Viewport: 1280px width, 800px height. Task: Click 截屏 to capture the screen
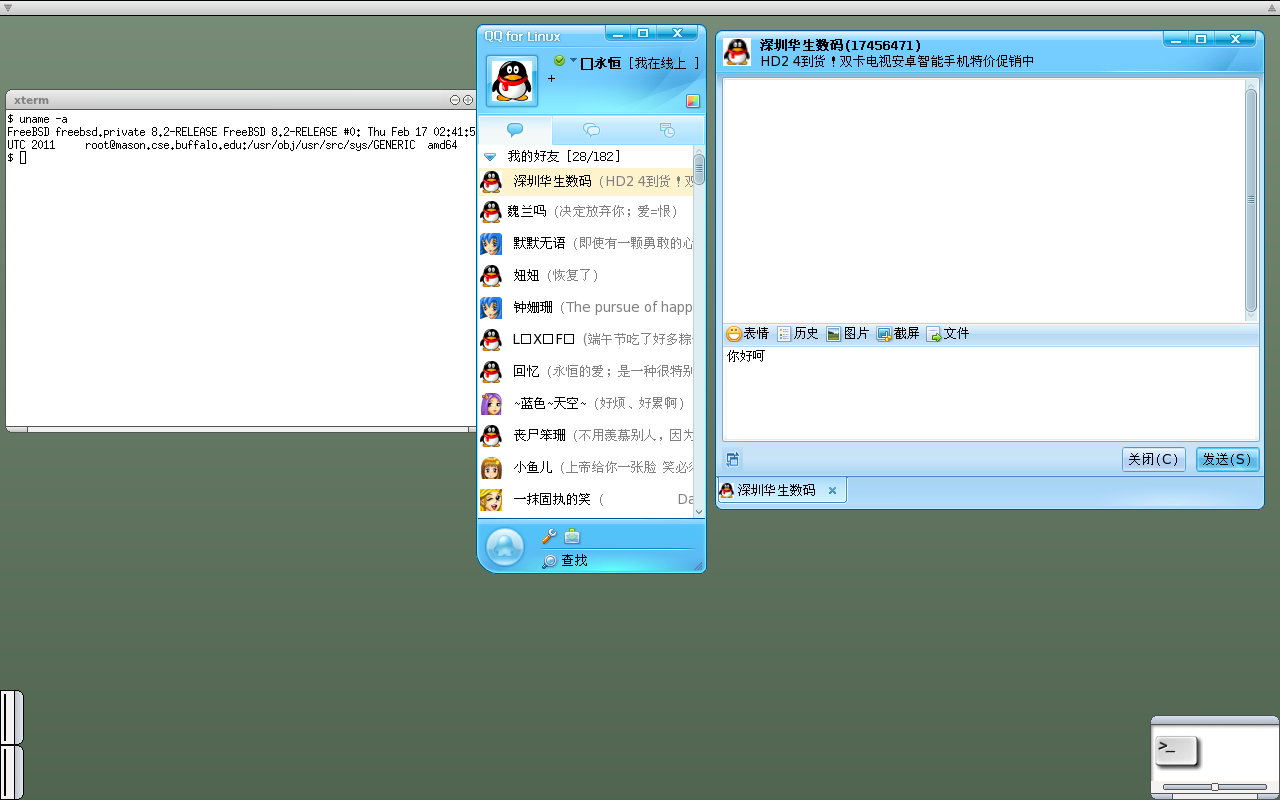click(898, 334)
